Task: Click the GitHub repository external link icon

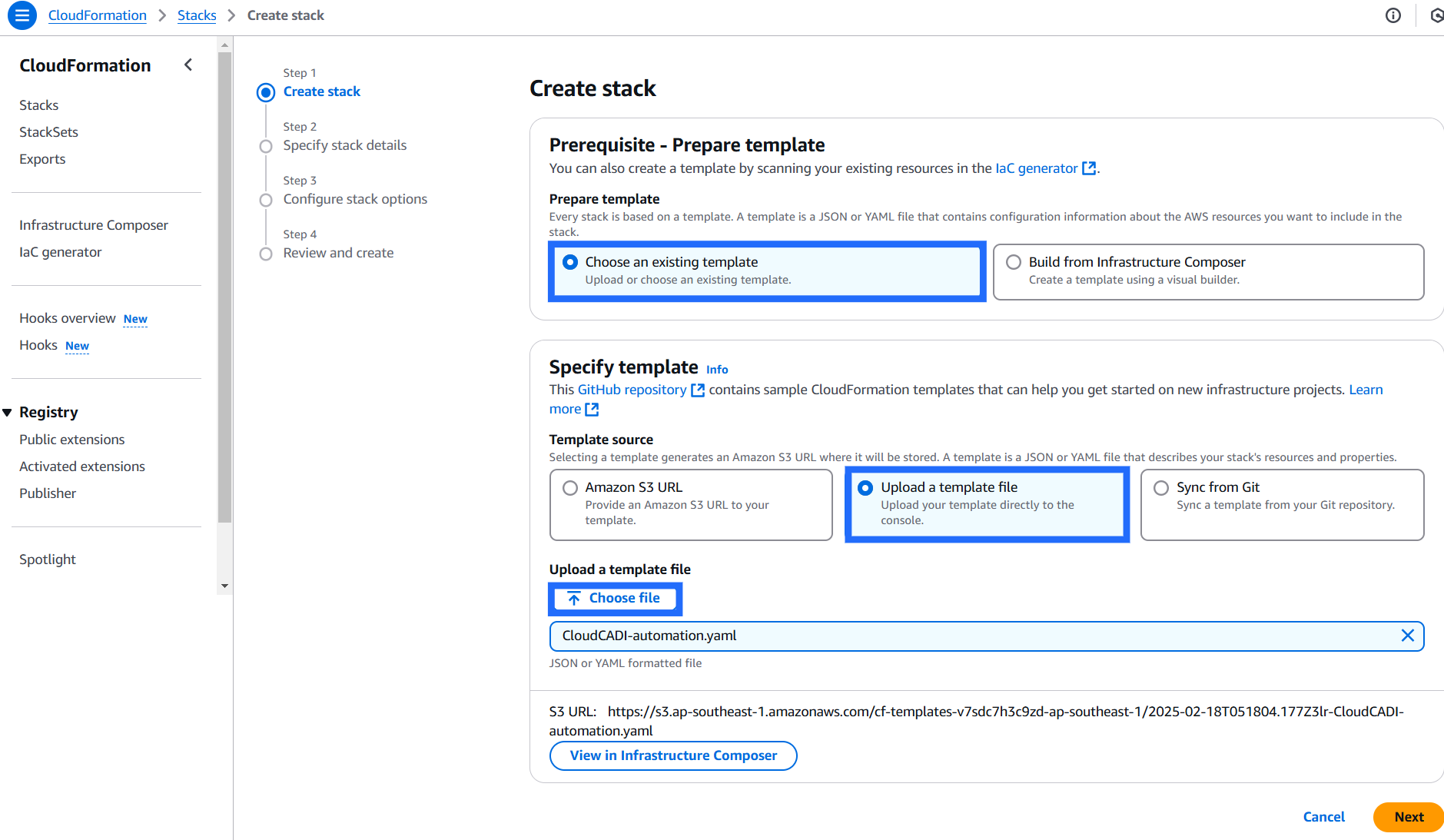Action: click(x=697, y=390)
